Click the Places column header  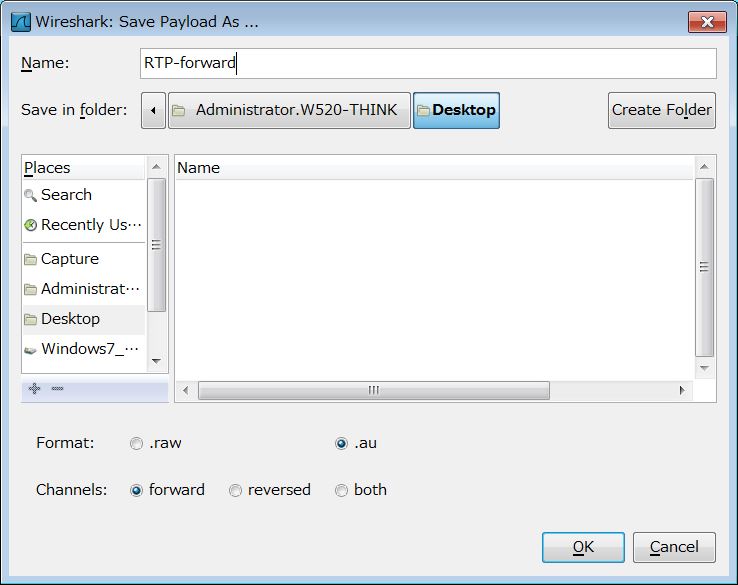[83, 168]
